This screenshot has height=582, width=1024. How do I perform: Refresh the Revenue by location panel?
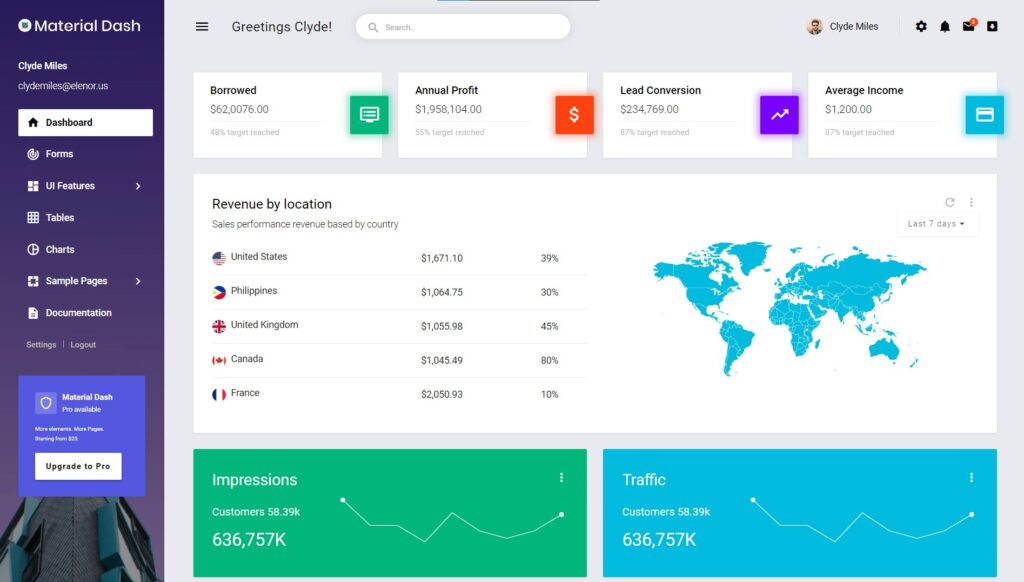(x=950, y=202)
